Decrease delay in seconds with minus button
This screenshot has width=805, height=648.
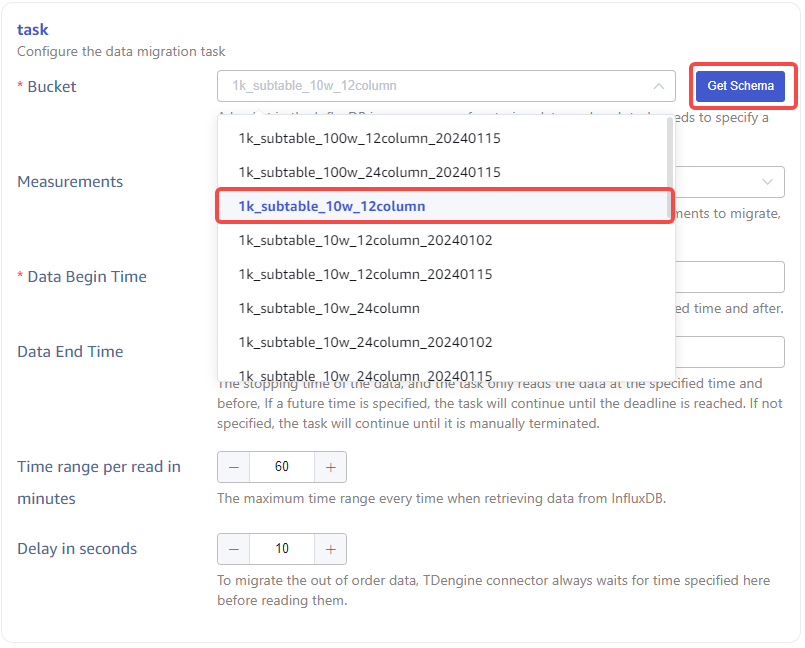pos(233,549)
